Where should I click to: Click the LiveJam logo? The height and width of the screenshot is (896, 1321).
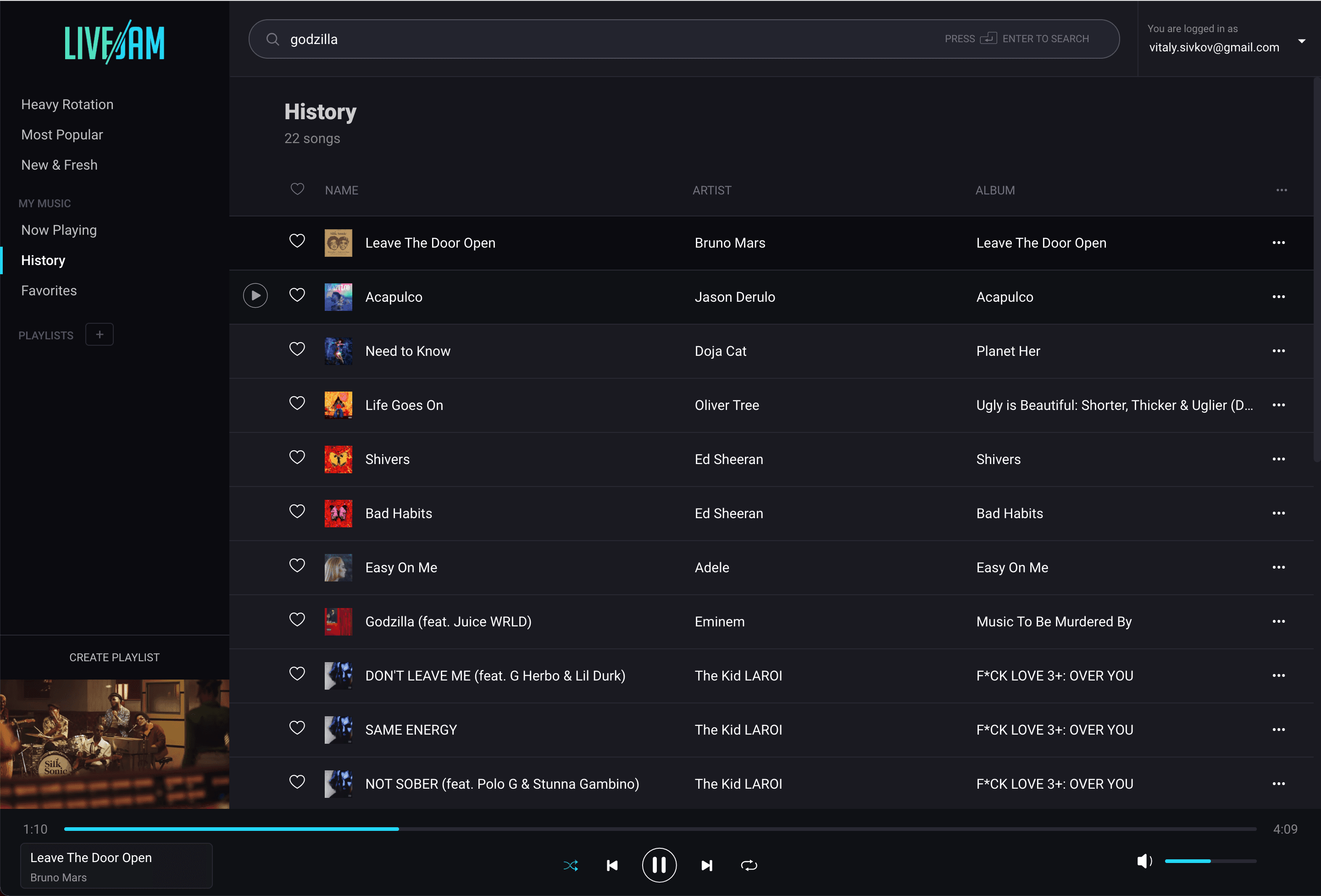(x=114, y=42)
